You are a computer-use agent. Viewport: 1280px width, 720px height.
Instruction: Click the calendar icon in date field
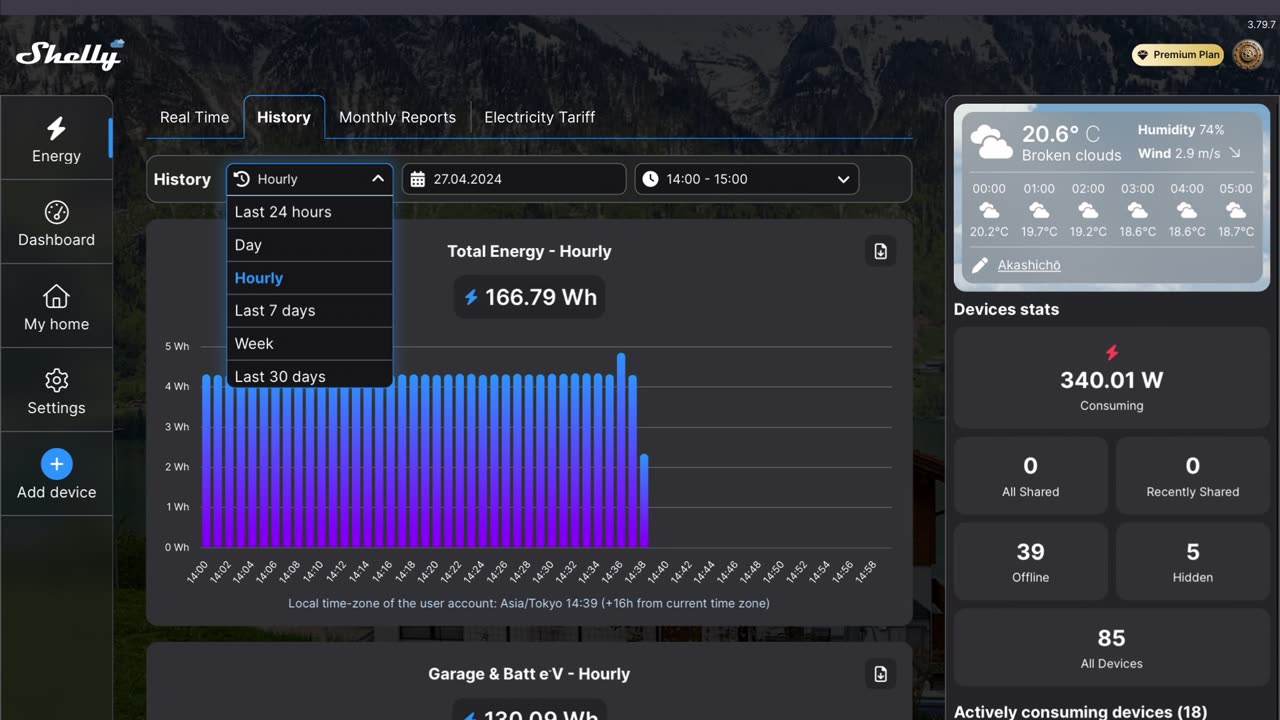coord(418,179)
